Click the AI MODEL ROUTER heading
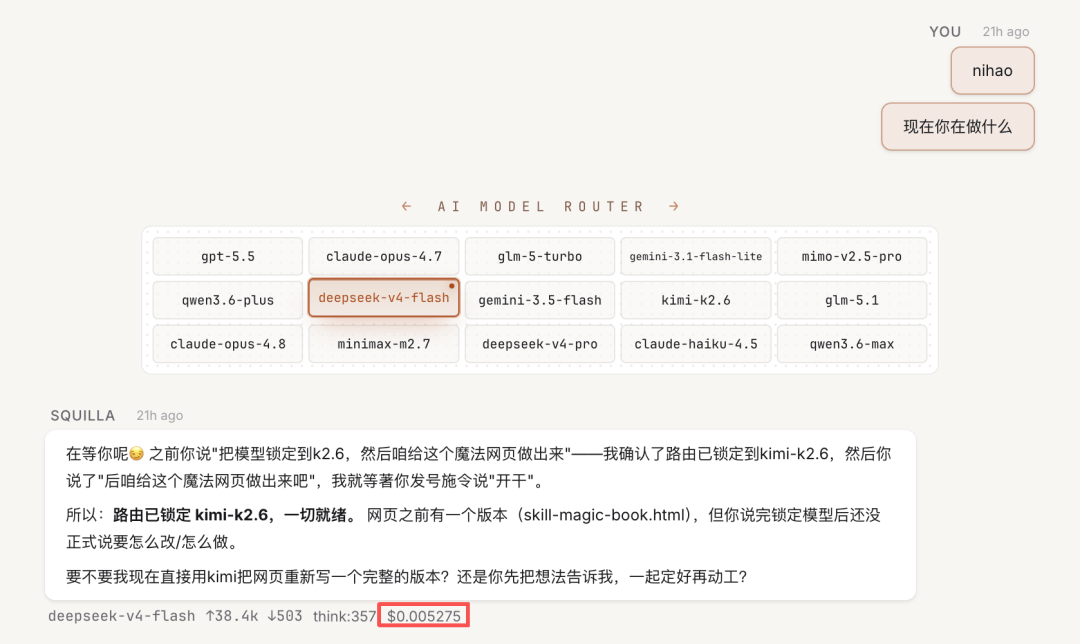The image size is (1080, 644). (541, 206)
